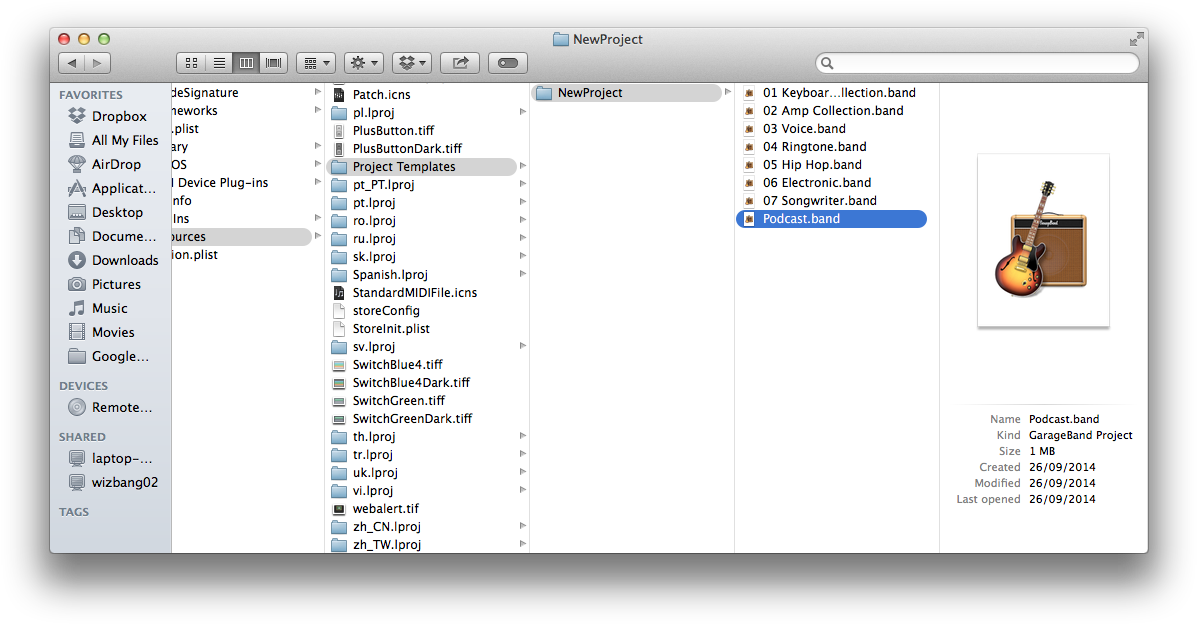Switch to column view
The image size is (1197, 624).
click(x=246, y=63)
